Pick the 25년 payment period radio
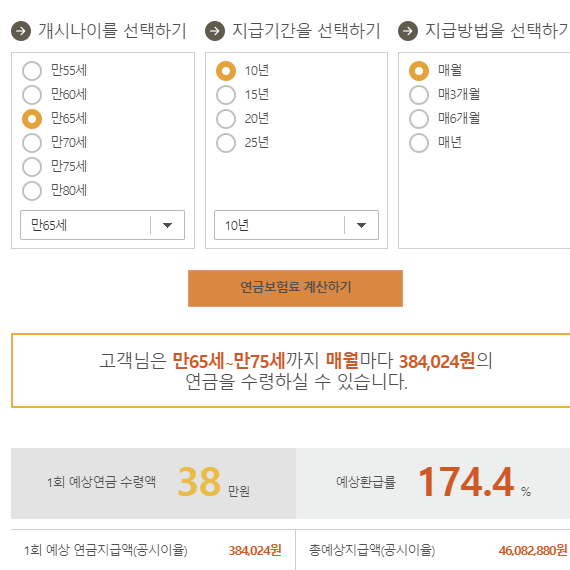The width and height of the screenshot is (570, 570). click(226, 142)
